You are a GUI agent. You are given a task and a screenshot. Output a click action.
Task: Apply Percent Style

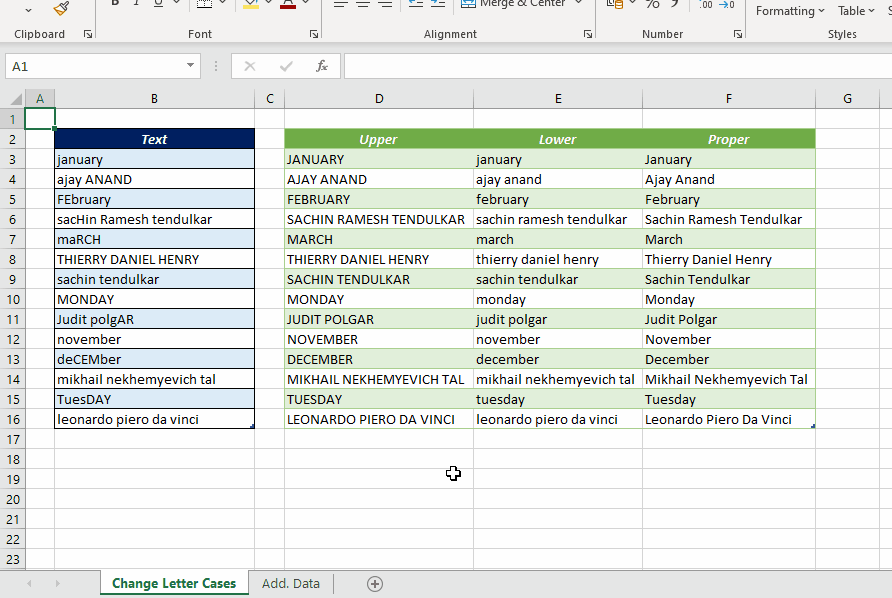[x=653, y=3]
